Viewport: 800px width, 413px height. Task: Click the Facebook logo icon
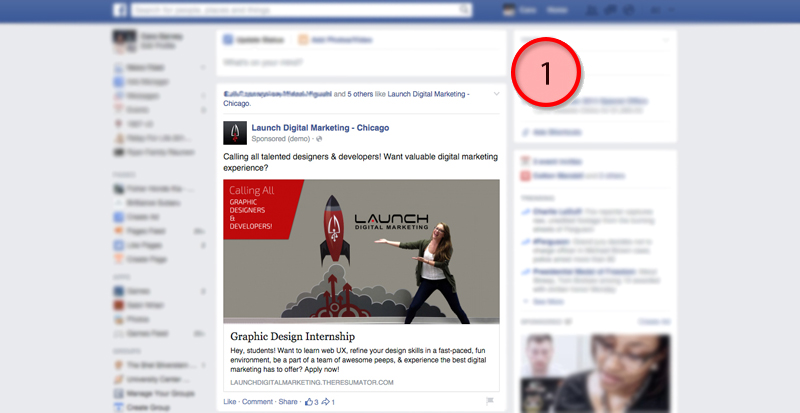[120, 10]
